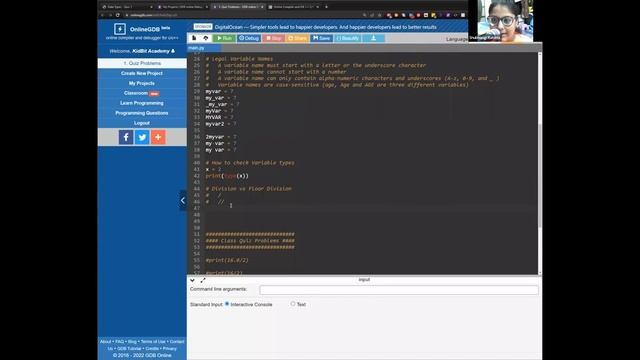Expand the input panel to fullscreen

point(203,280)
